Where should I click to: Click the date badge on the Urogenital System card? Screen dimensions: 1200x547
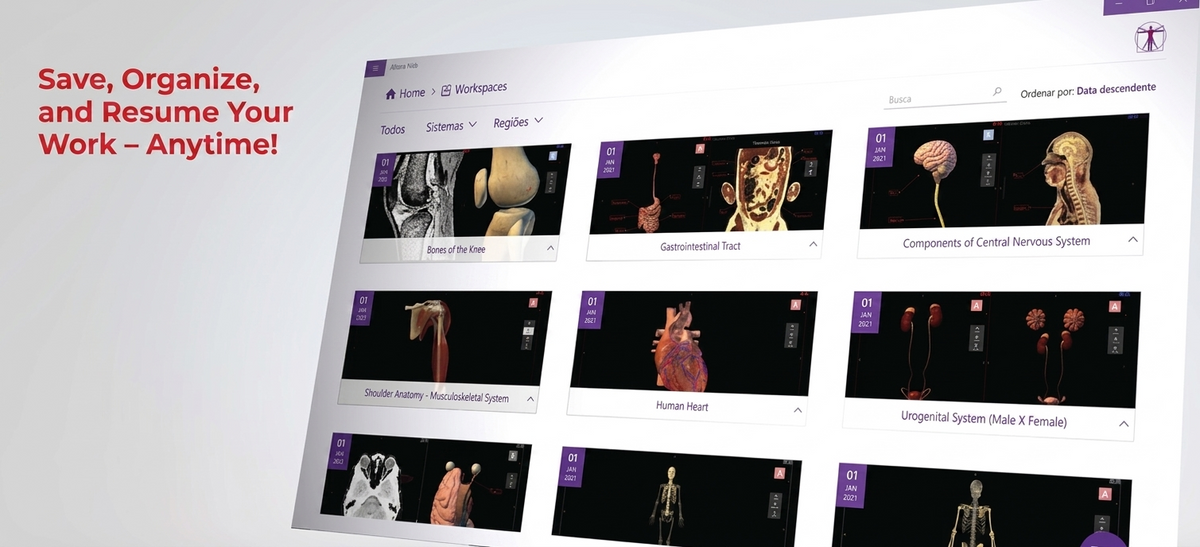[867, 312]
